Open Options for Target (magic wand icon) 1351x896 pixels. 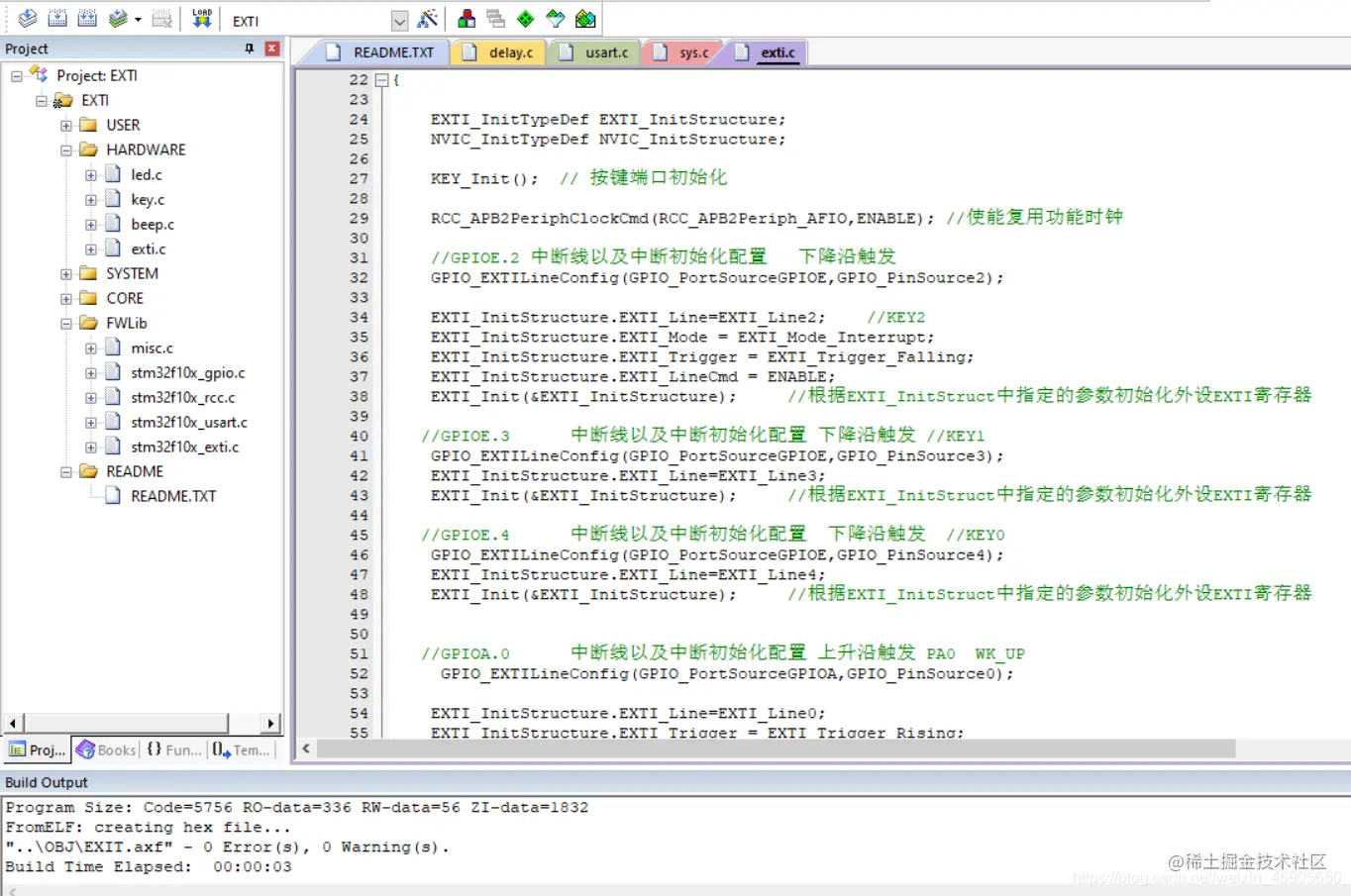point(428,19)
